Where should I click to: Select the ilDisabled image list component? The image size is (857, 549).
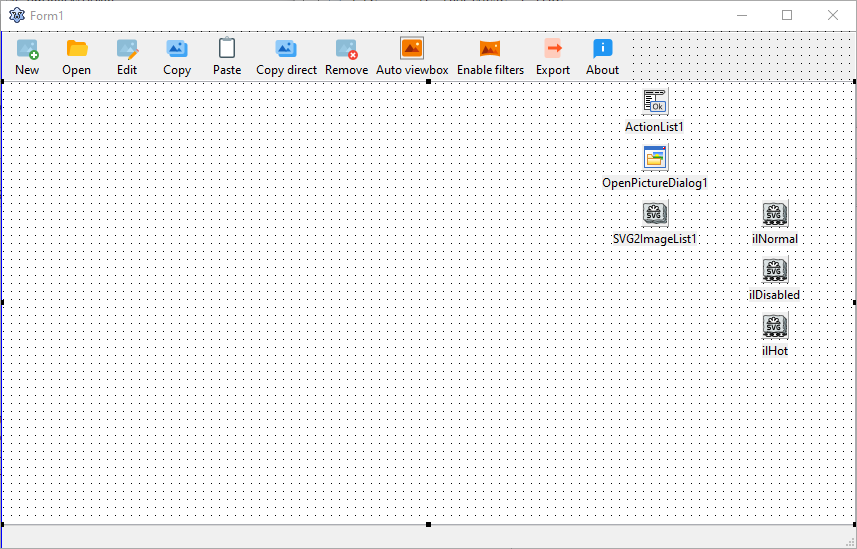(775, 269)
